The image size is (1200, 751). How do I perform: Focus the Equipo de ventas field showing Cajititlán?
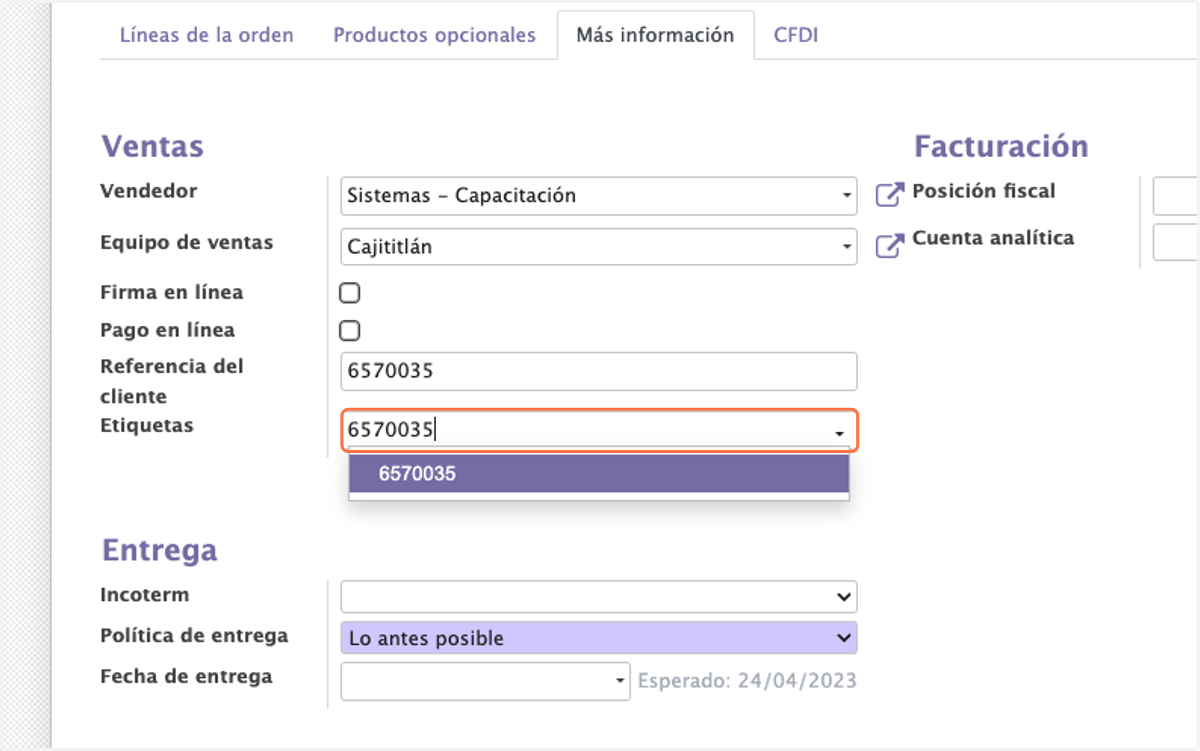click(x=599, y=246)
